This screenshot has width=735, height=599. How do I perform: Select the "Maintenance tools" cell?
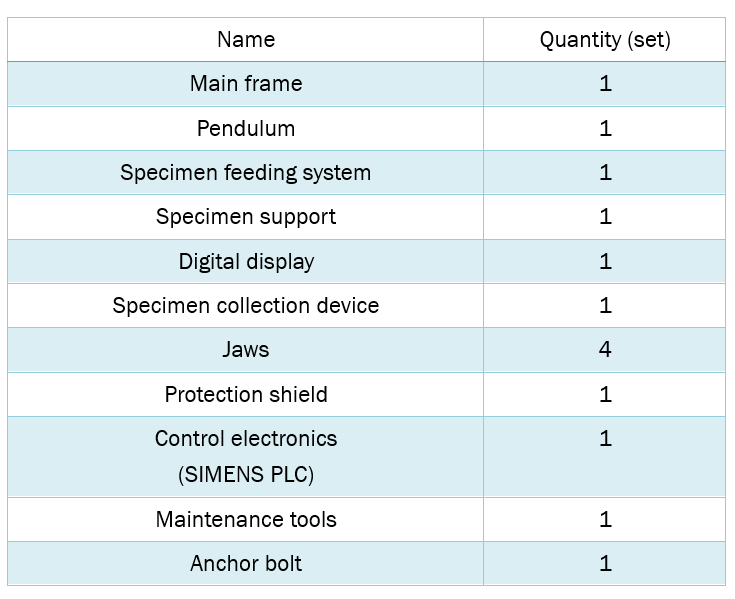[246, 520]
